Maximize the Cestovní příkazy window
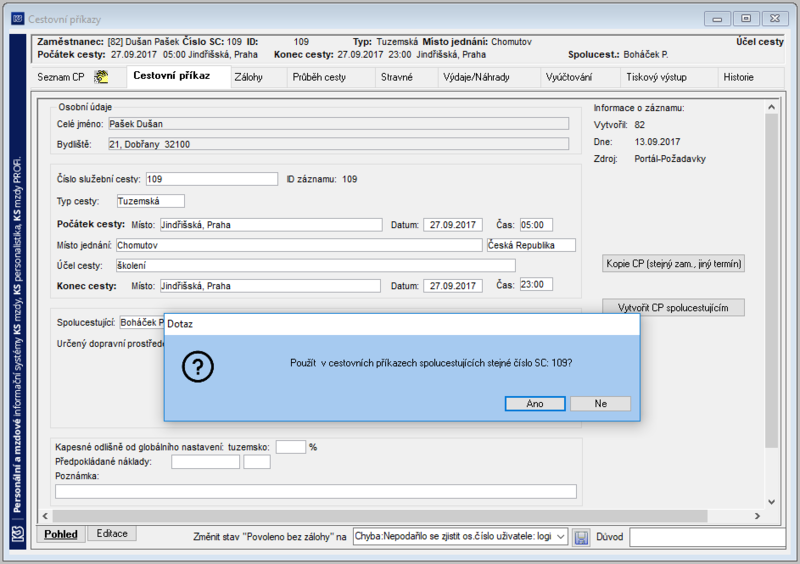This screenshot has width=800, height=564. [x=746, y=19]
